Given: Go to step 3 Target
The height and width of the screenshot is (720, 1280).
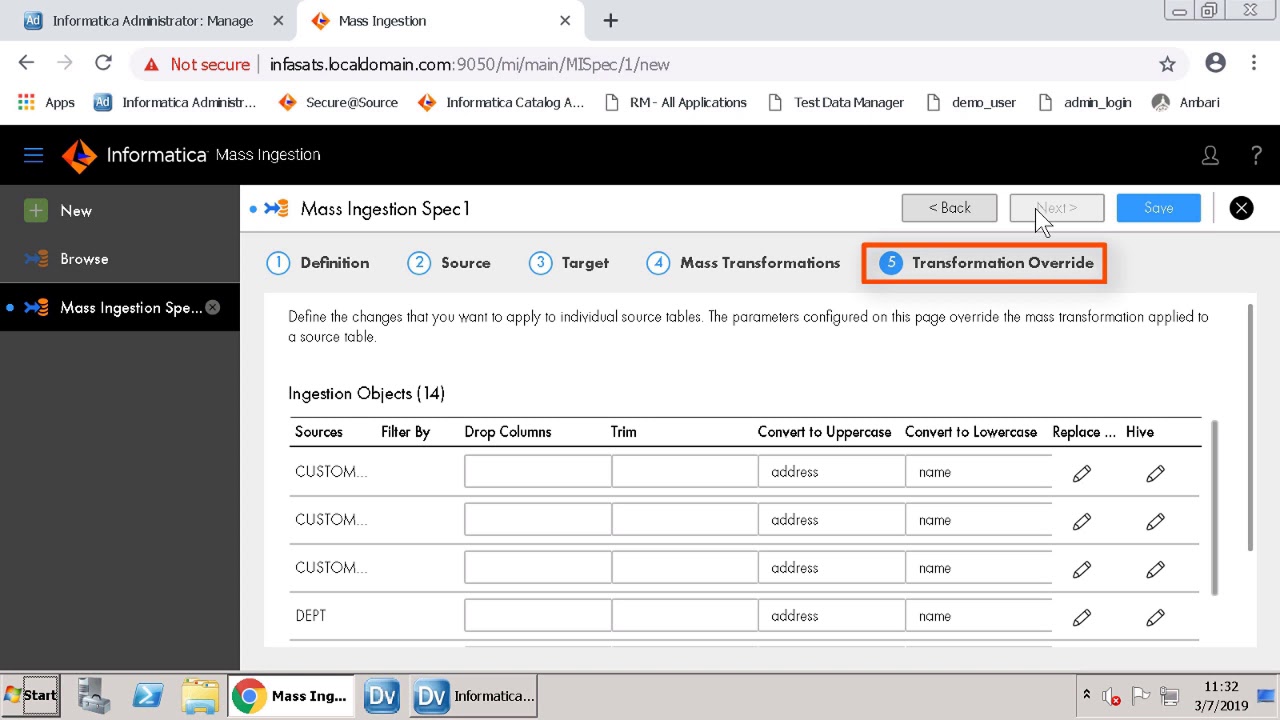Looking at the screenshot, I should click(569, 263).
